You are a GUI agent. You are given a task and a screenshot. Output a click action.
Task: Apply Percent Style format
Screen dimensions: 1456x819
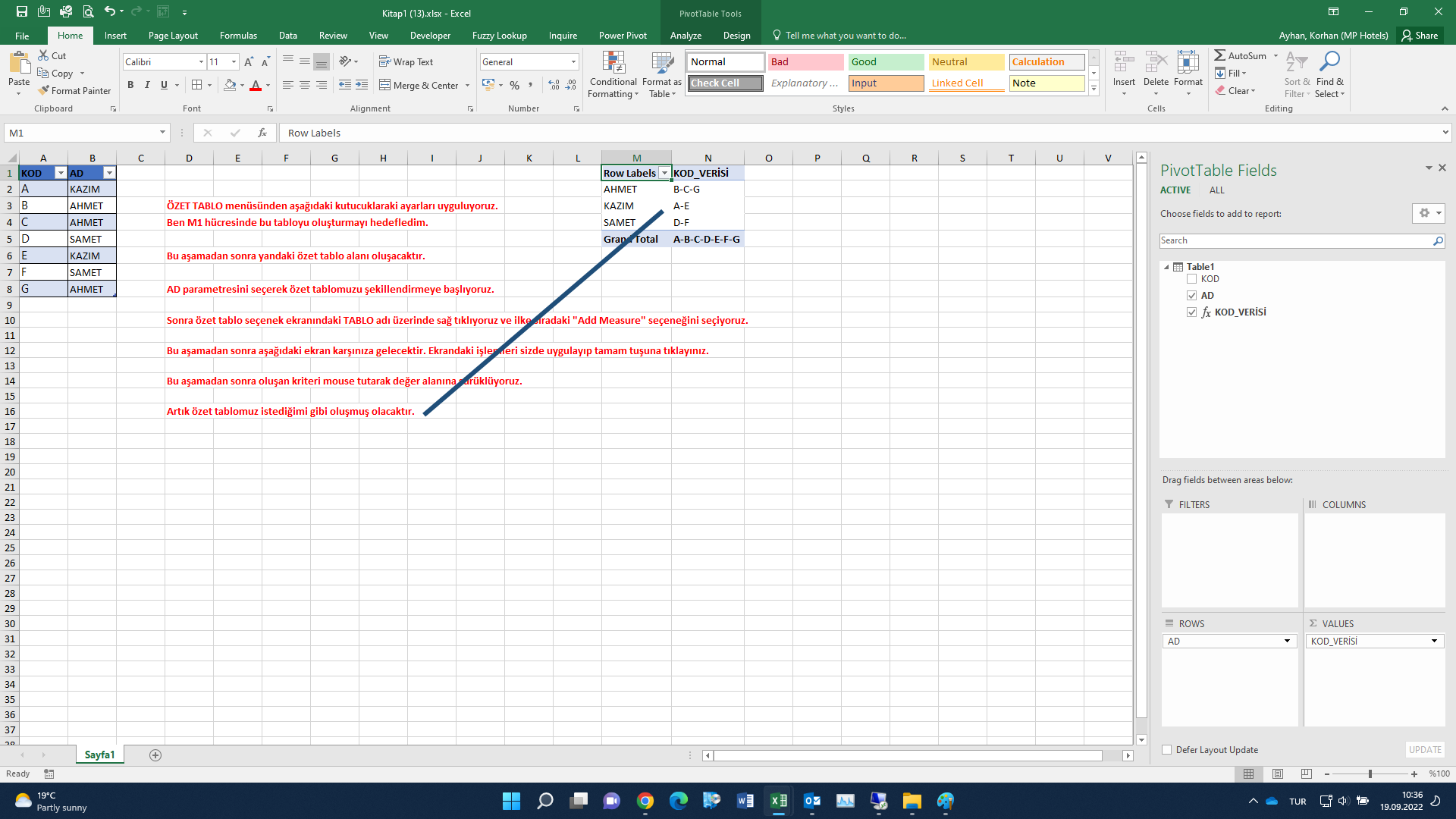click(x=515, y=85)
